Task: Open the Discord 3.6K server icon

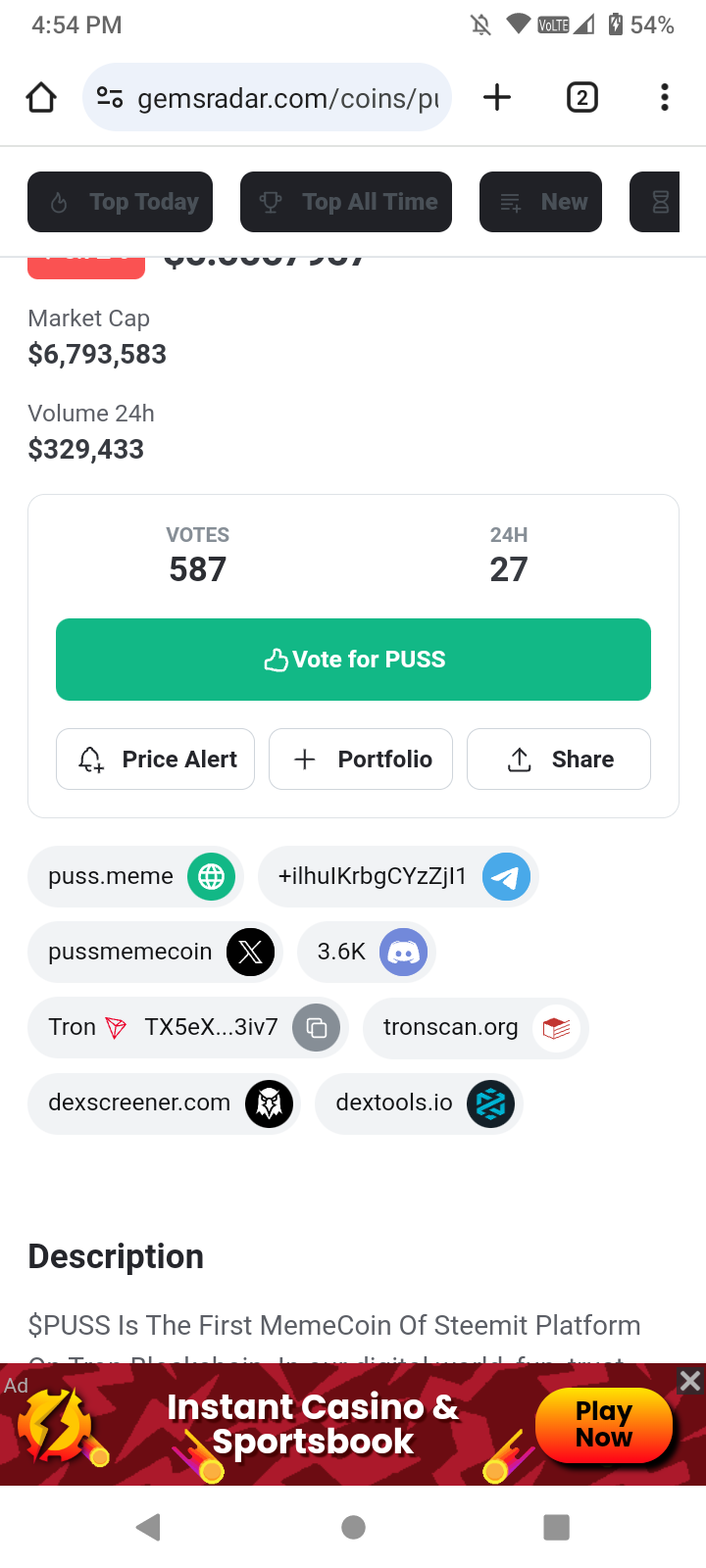Action: (x=403, y=952)
